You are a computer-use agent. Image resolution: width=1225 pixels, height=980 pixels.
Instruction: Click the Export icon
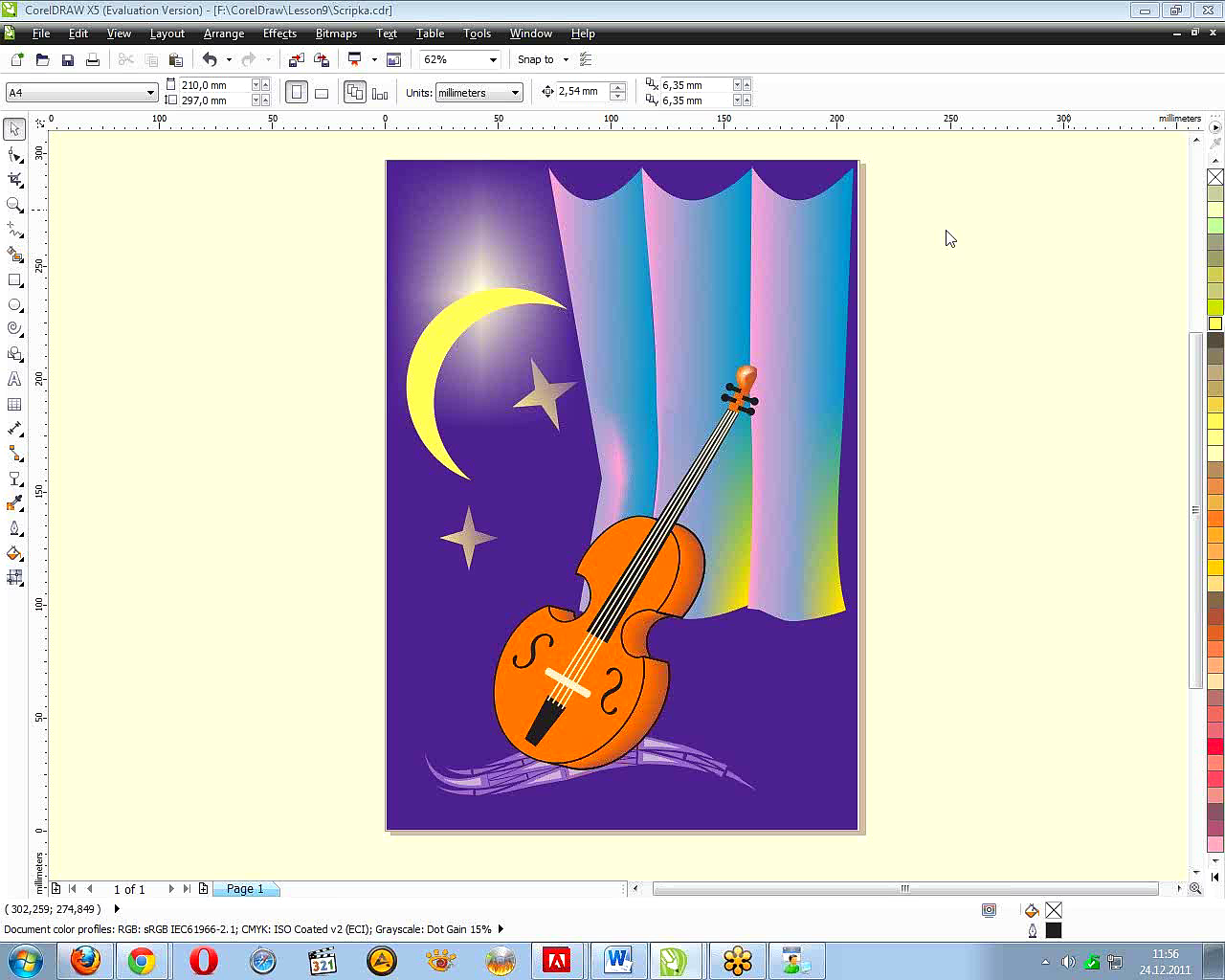tap(322, 59)
